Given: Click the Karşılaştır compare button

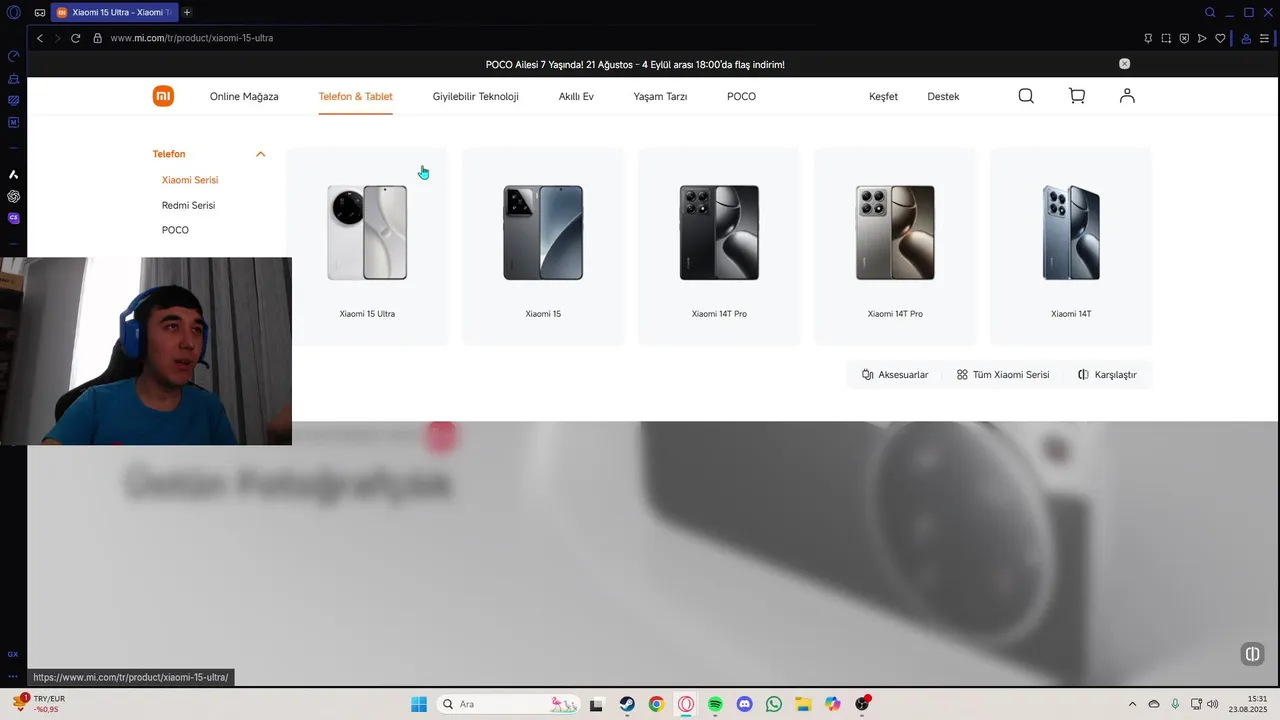Looking at the screenshot, I should tap(1107, 375).
